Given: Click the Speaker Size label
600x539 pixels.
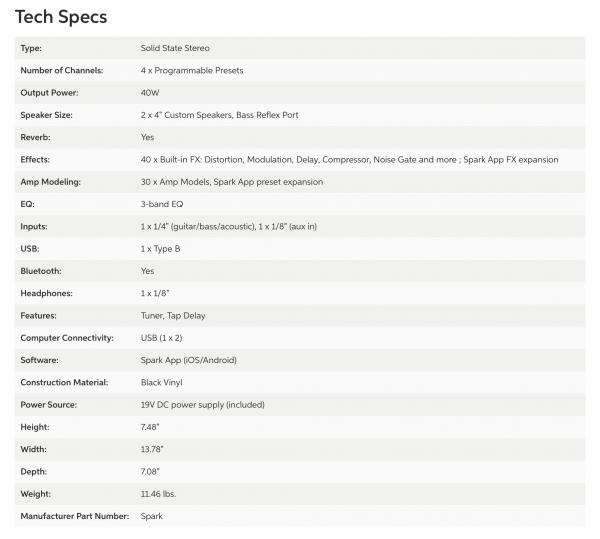Looking at the screenshot, I should tap(46, 115).
